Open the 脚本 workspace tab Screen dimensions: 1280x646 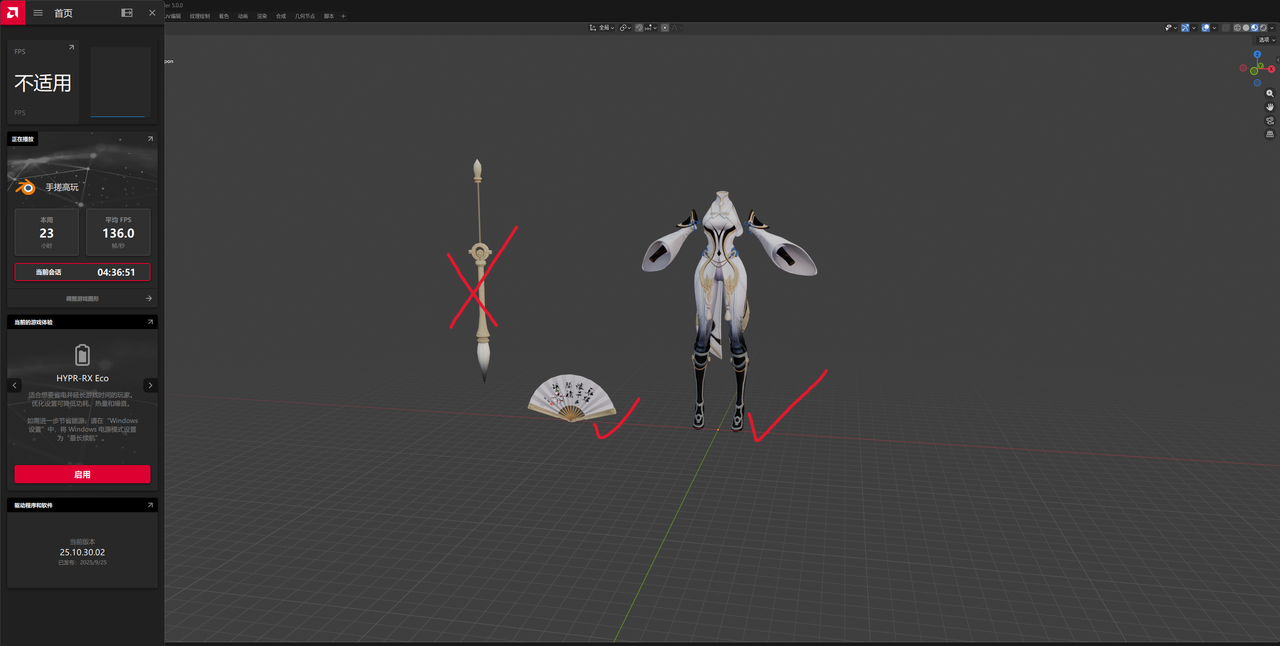pos(329,16)
